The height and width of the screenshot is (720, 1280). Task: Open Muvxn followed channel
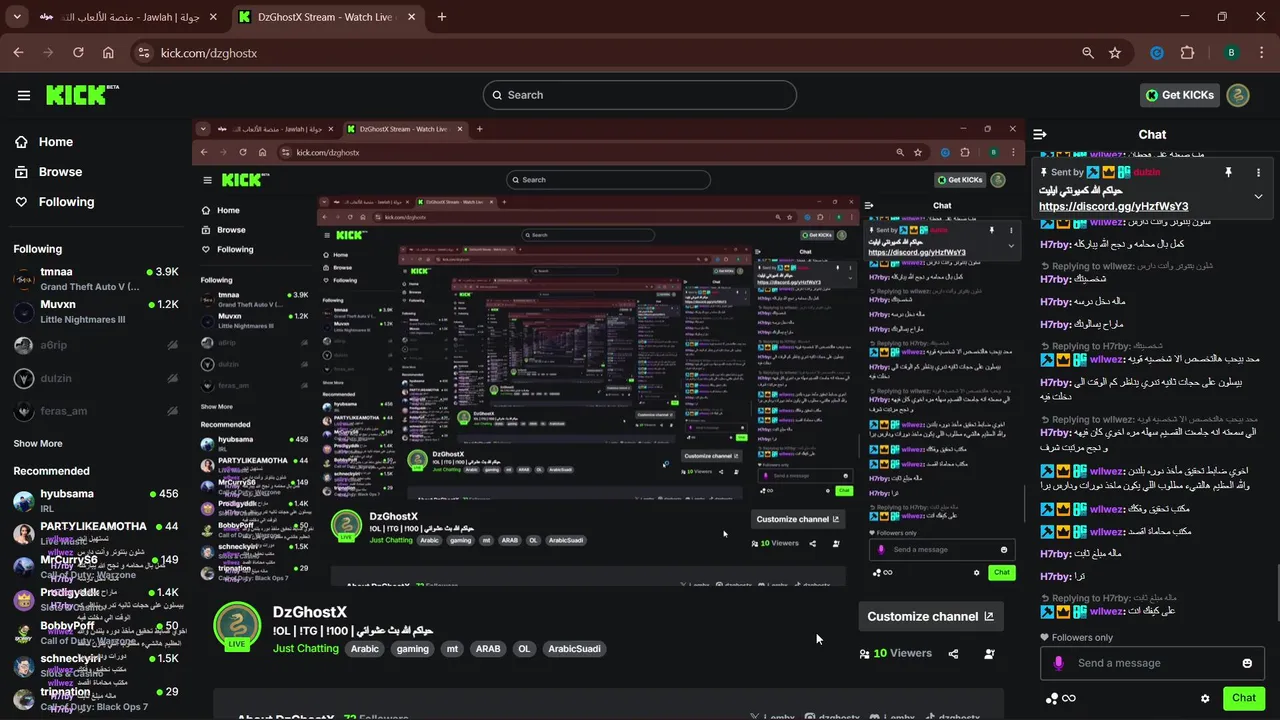[x=96, y=312]
